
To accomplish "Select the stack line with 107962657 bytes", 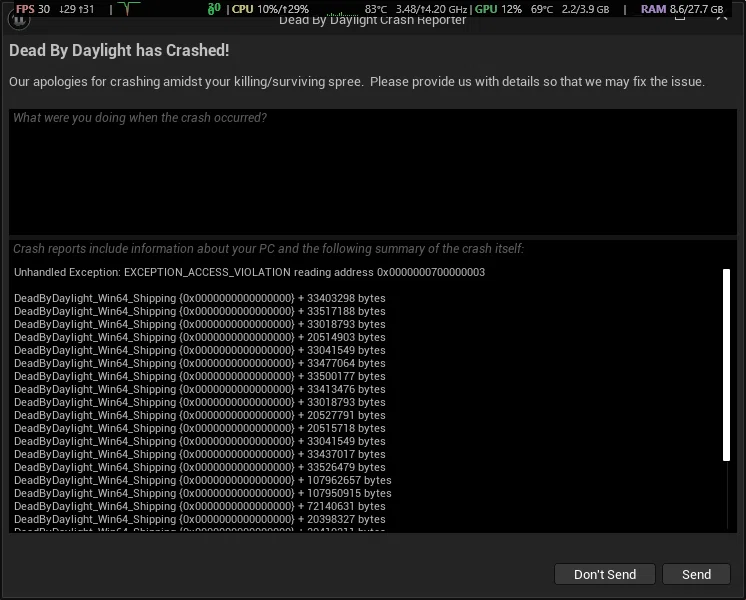I will tap(203, 480).
